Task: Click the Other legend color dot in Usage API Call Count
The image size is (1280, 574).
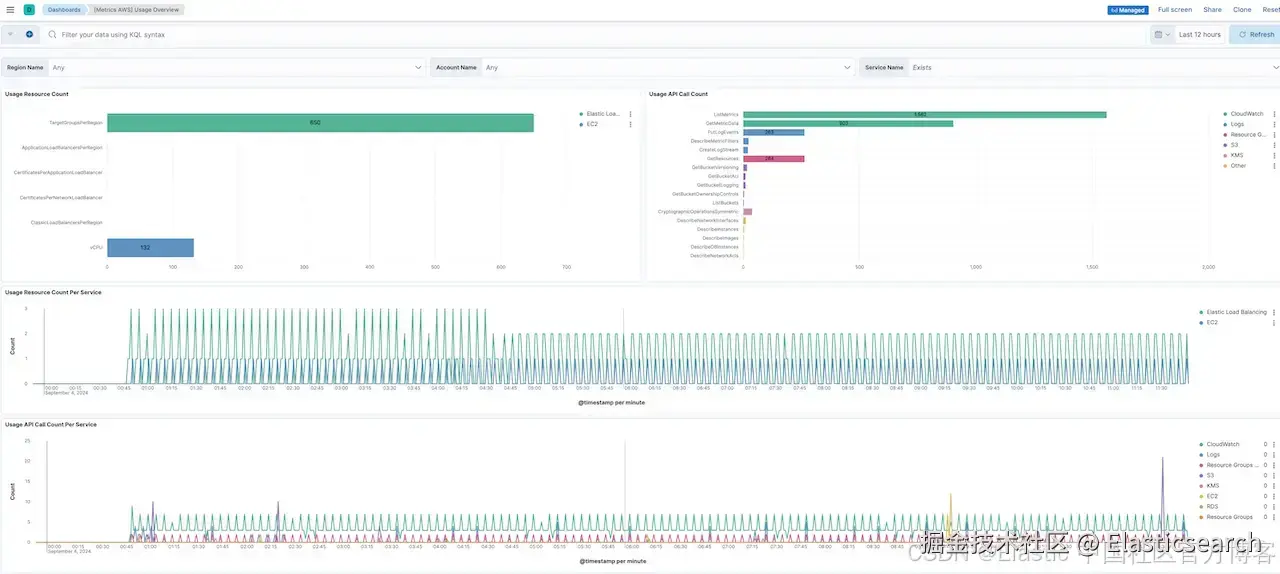Action: click(x=1225, y=165)
